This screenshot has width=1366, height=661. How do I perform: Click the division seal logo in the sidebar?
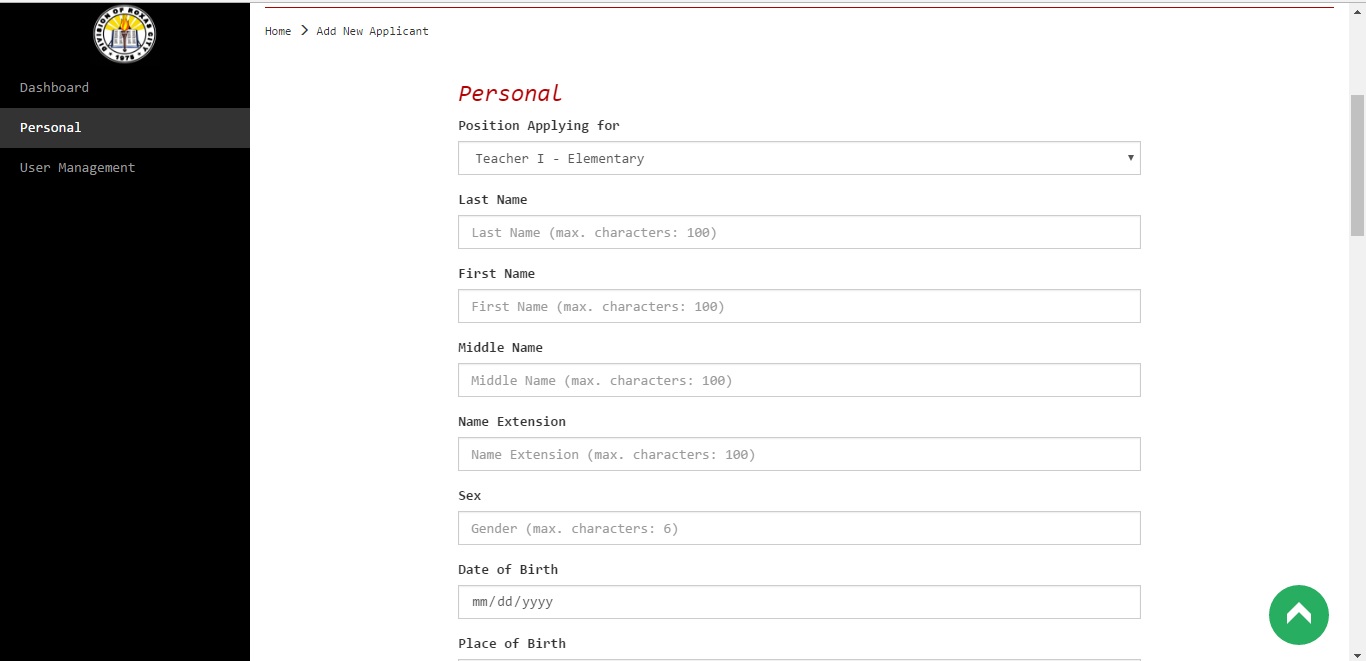point(124,35)
